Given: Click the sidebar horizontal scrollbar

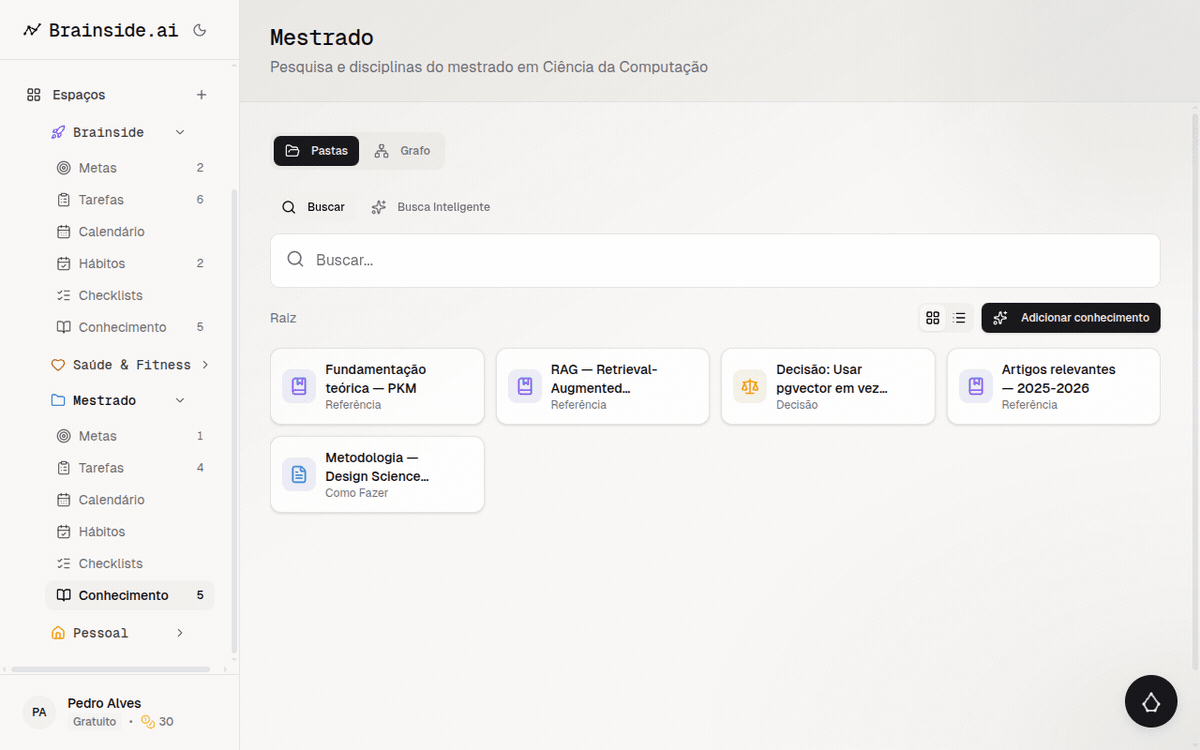Looking at the screenshot, I should tap(110, 669).
